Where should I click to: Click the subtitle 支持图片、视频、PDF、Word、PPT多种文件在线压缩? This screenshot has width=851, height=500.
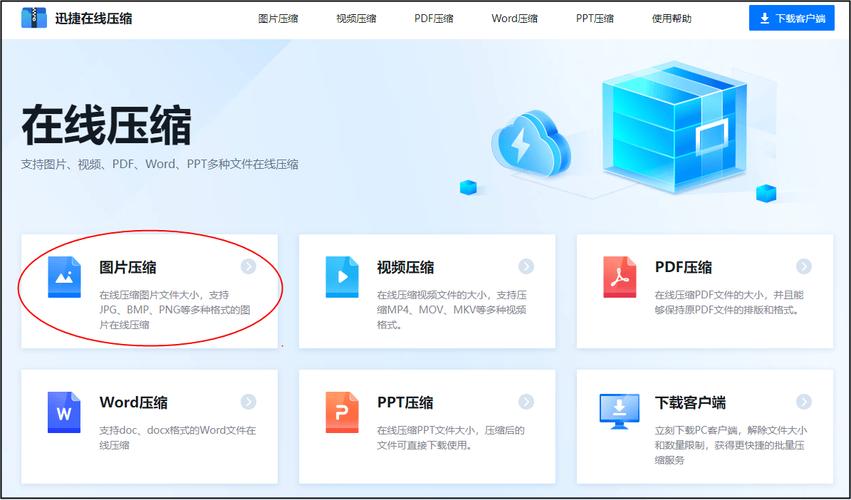pos(160,164)
